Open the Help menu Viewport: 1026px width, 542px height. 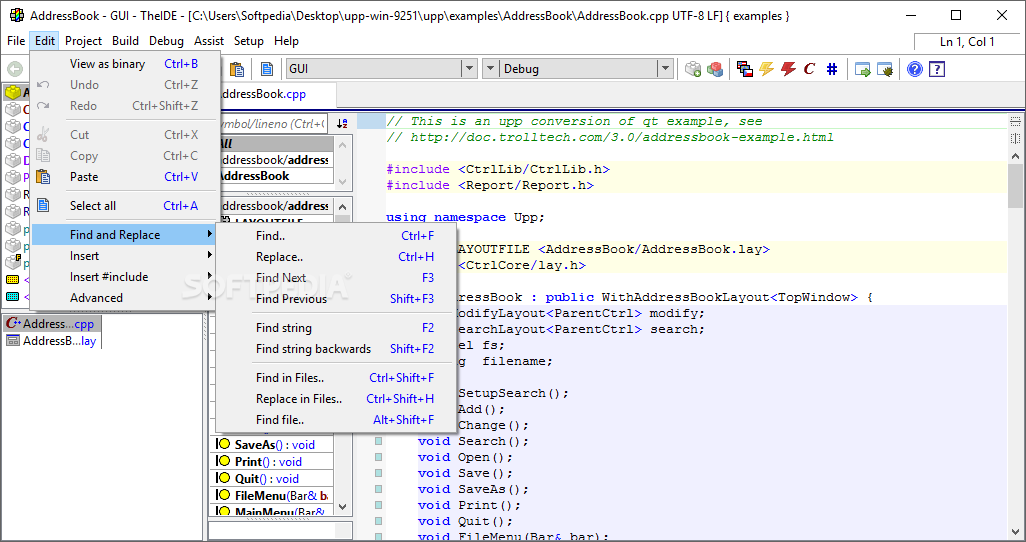tap(286, 41)
